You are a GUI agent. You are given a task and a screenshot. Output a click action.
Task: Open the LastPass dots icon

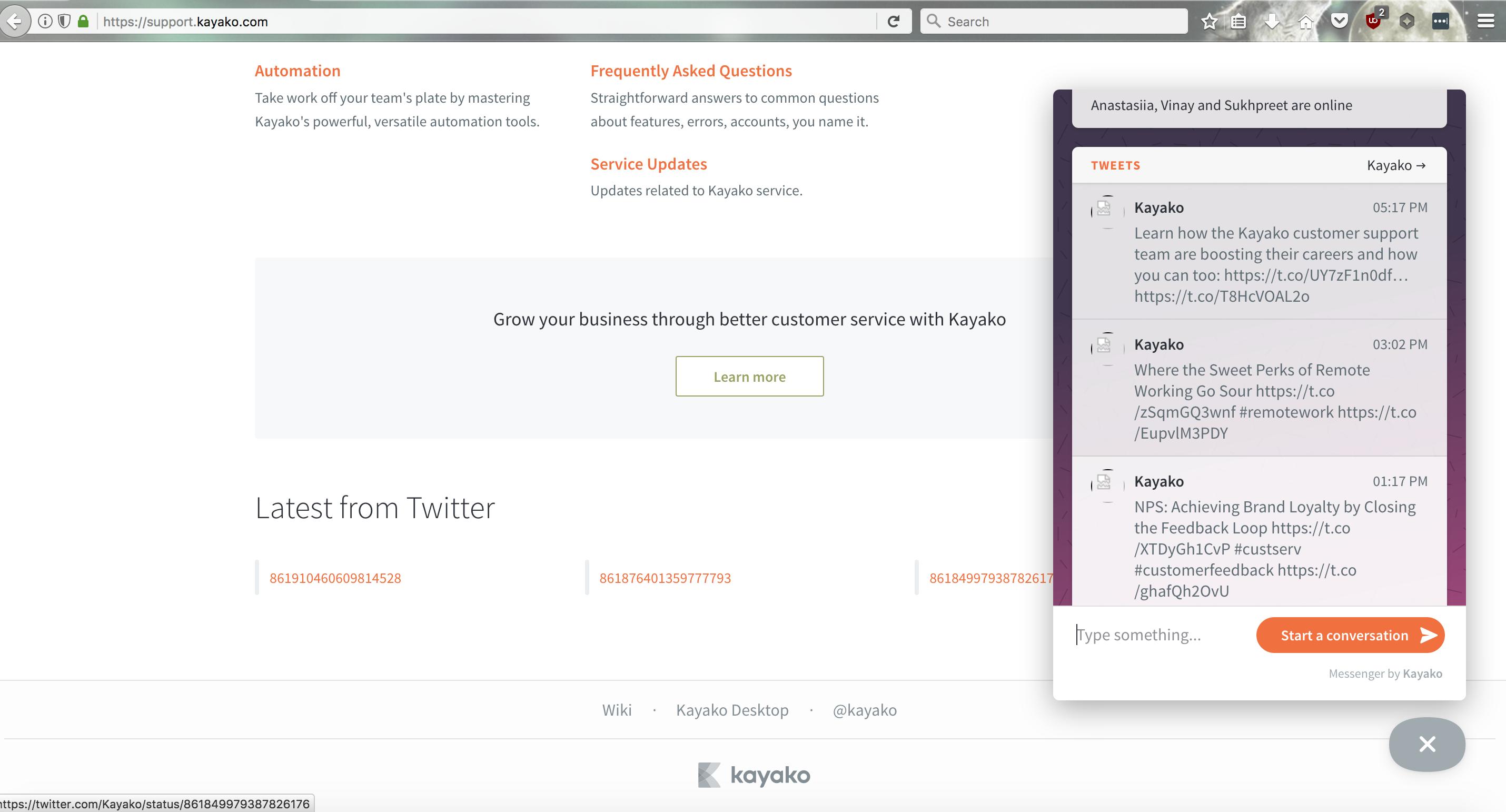click(1441, 22)
